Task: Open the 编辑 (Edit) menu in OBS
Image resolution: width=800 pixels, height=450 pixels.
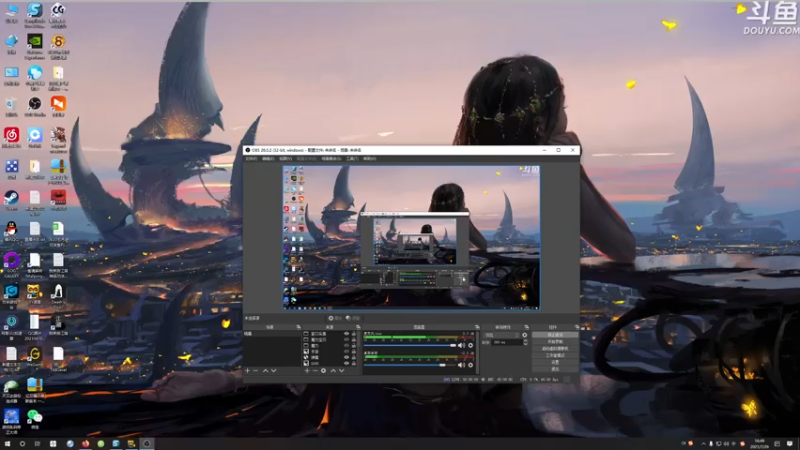Action: tap(268, 159)
